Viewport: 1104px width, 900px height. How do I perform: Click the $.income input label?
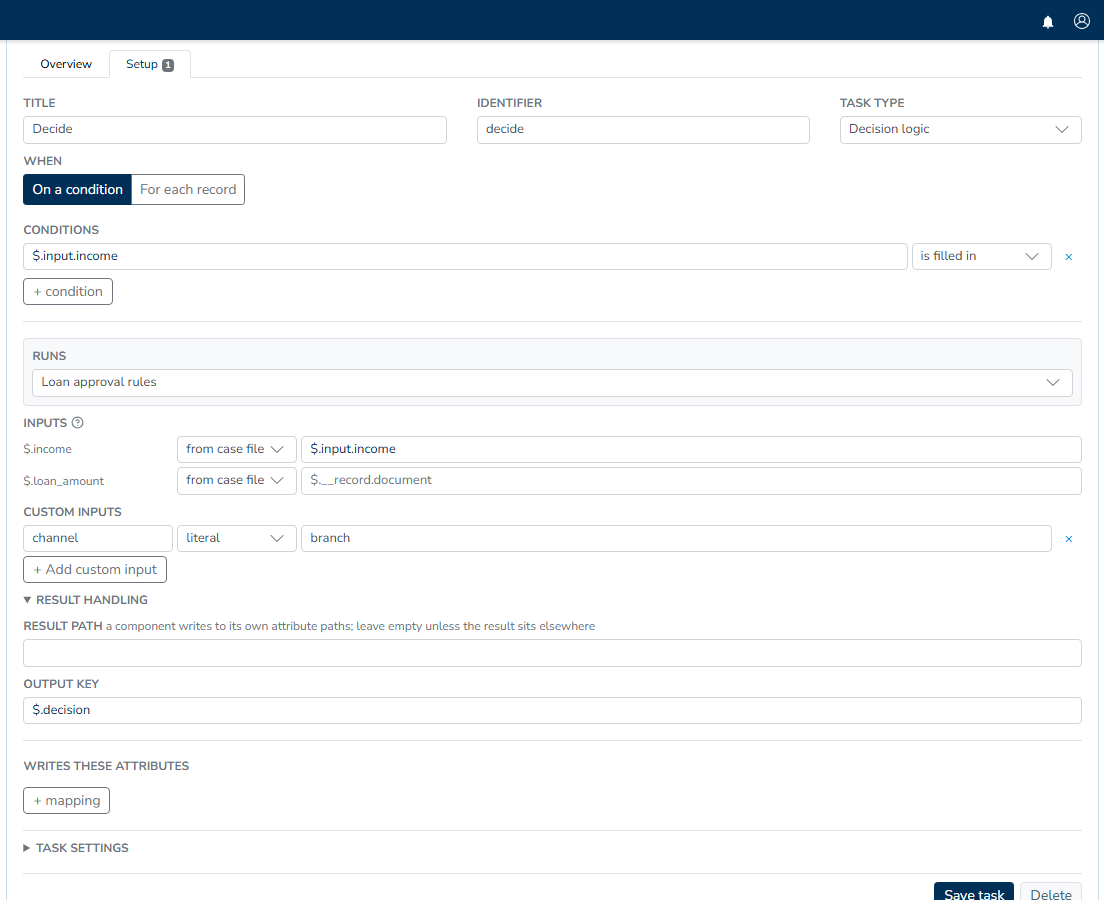[x=47, y=449]
